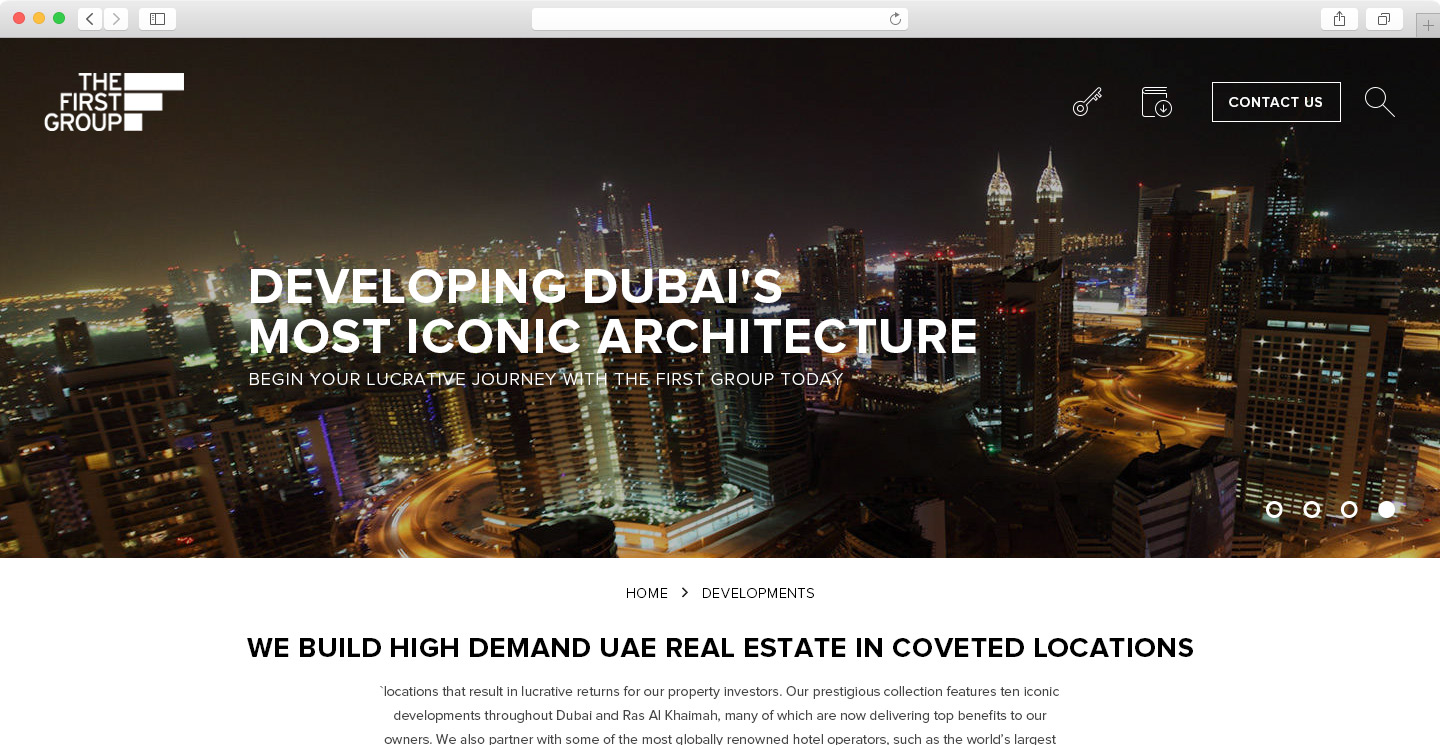This screenshot has height=745, width=1440.
Task: Click the browser forward arrow
Action: click(x=116, y=19)
